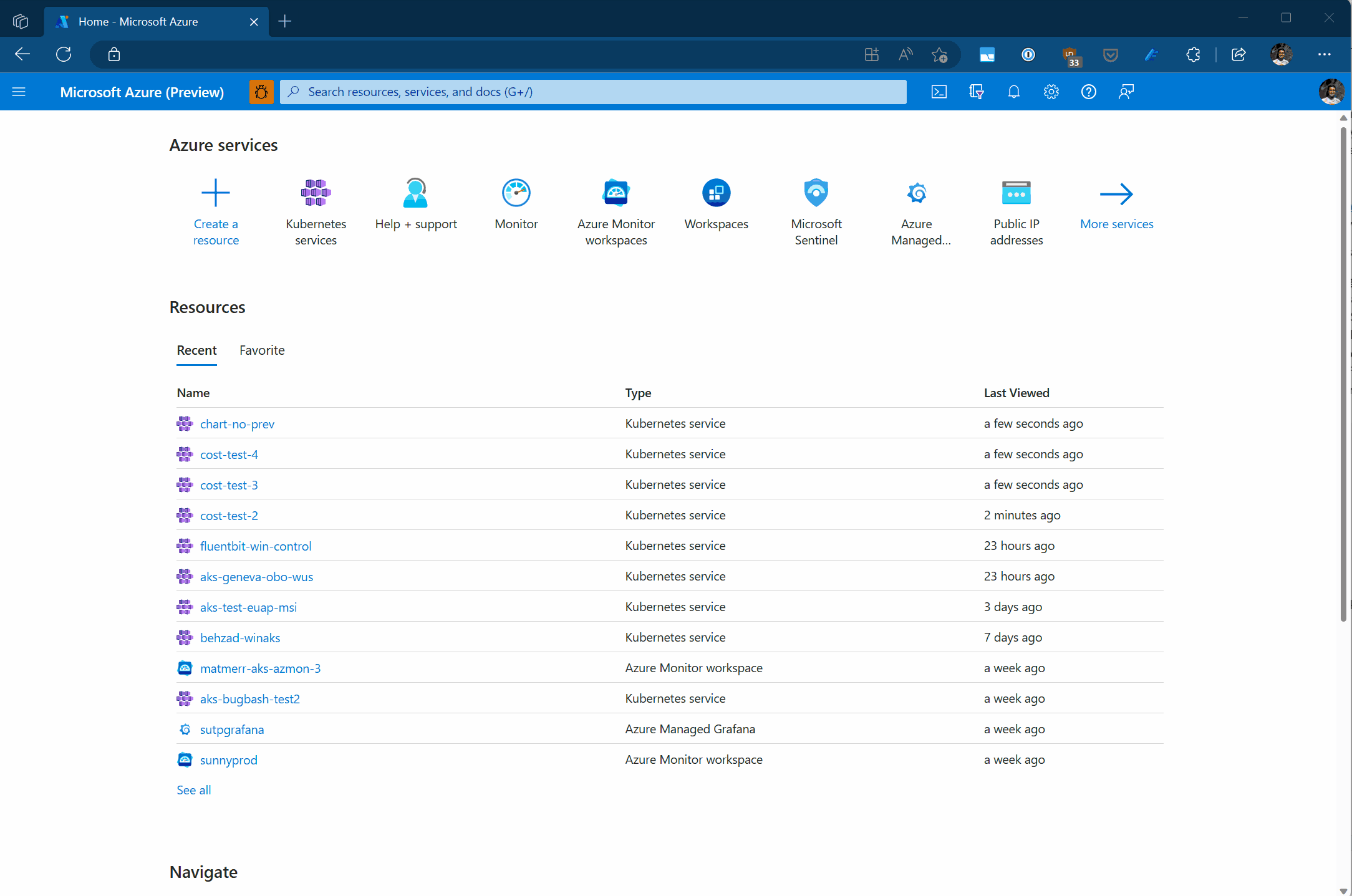
Task: Open Microsoft Sentinel service
Action: (816, 193)
